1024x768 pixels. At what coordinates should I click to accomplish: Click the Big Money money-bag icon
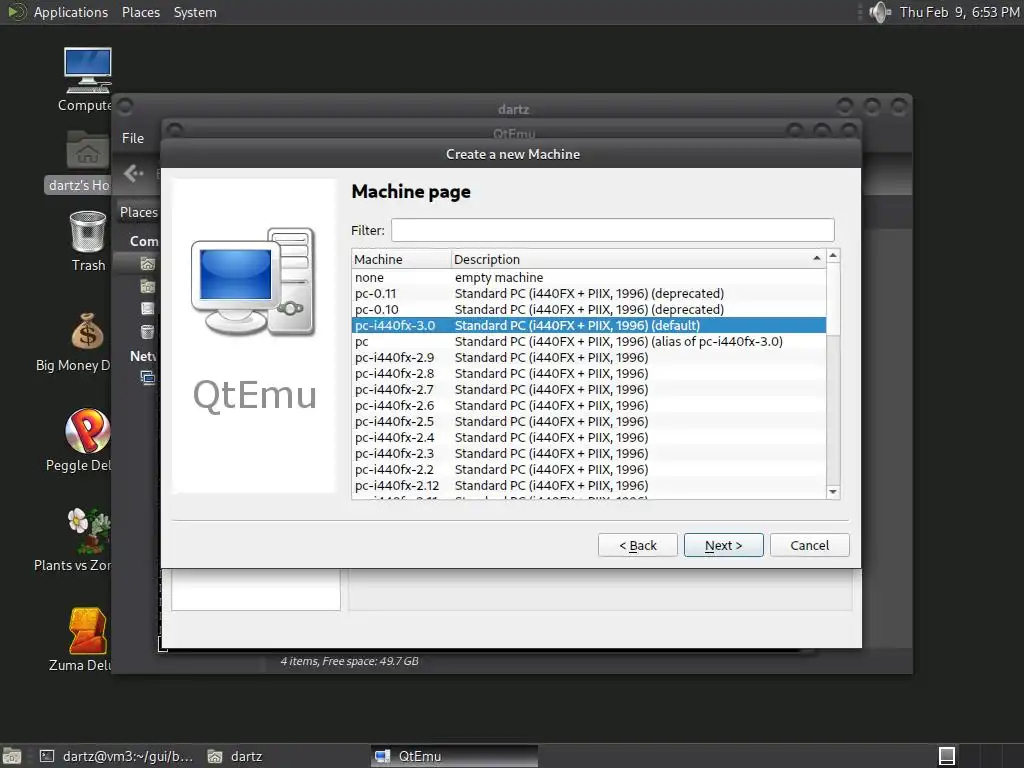click(88, 332)
